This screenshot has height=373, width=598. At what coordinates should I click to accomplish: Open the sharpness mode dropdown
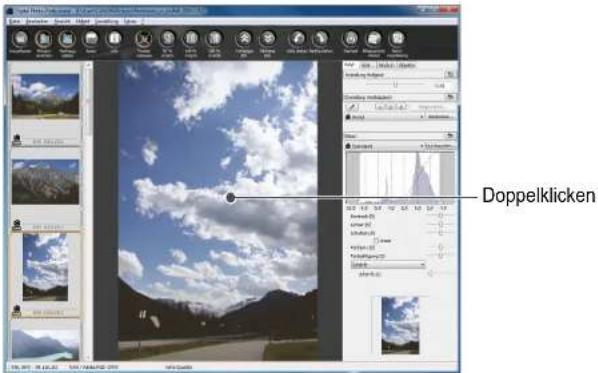tap(388, 265)
